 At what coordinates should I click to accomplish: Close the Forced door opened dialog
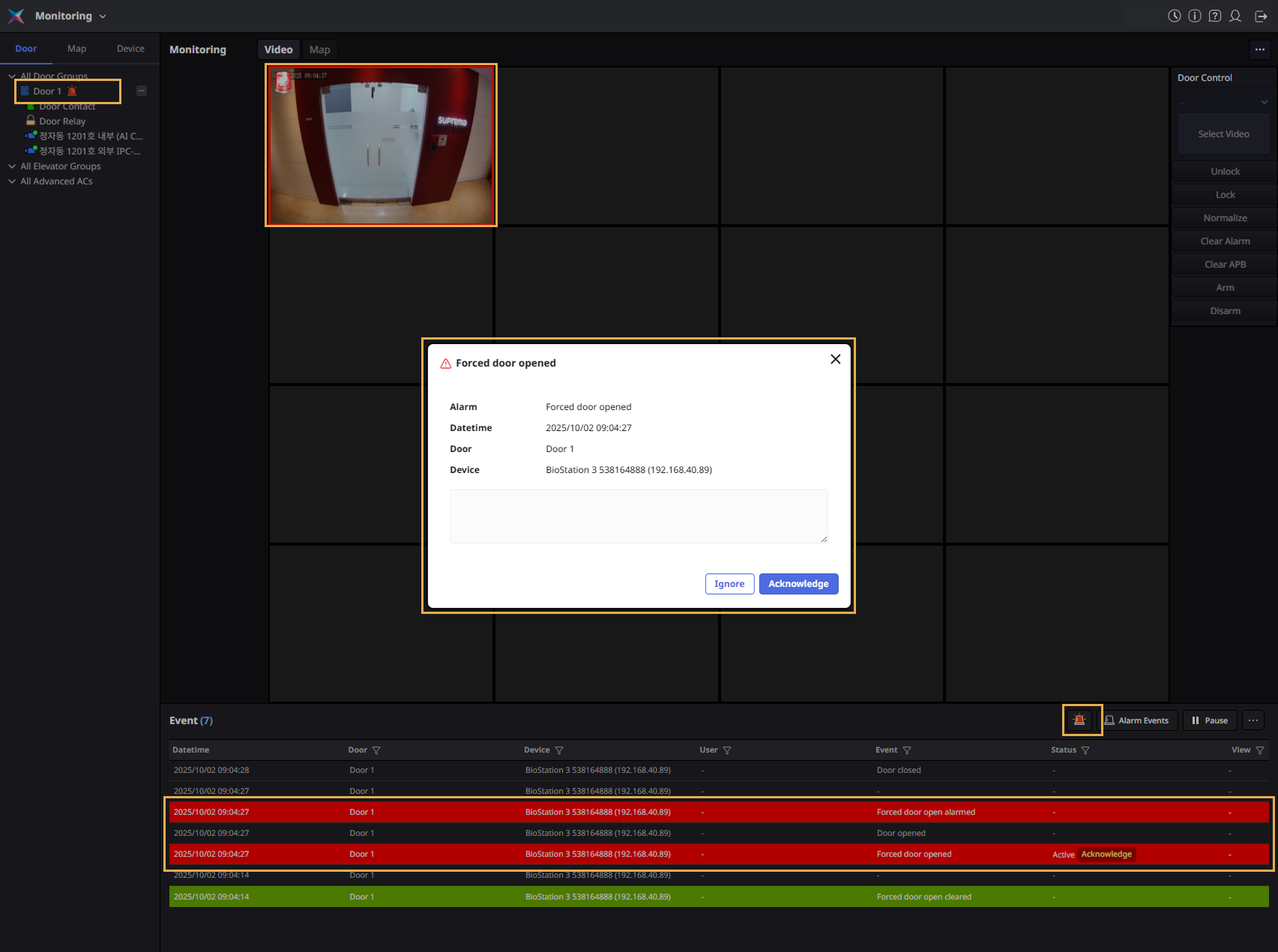point(835,359)
